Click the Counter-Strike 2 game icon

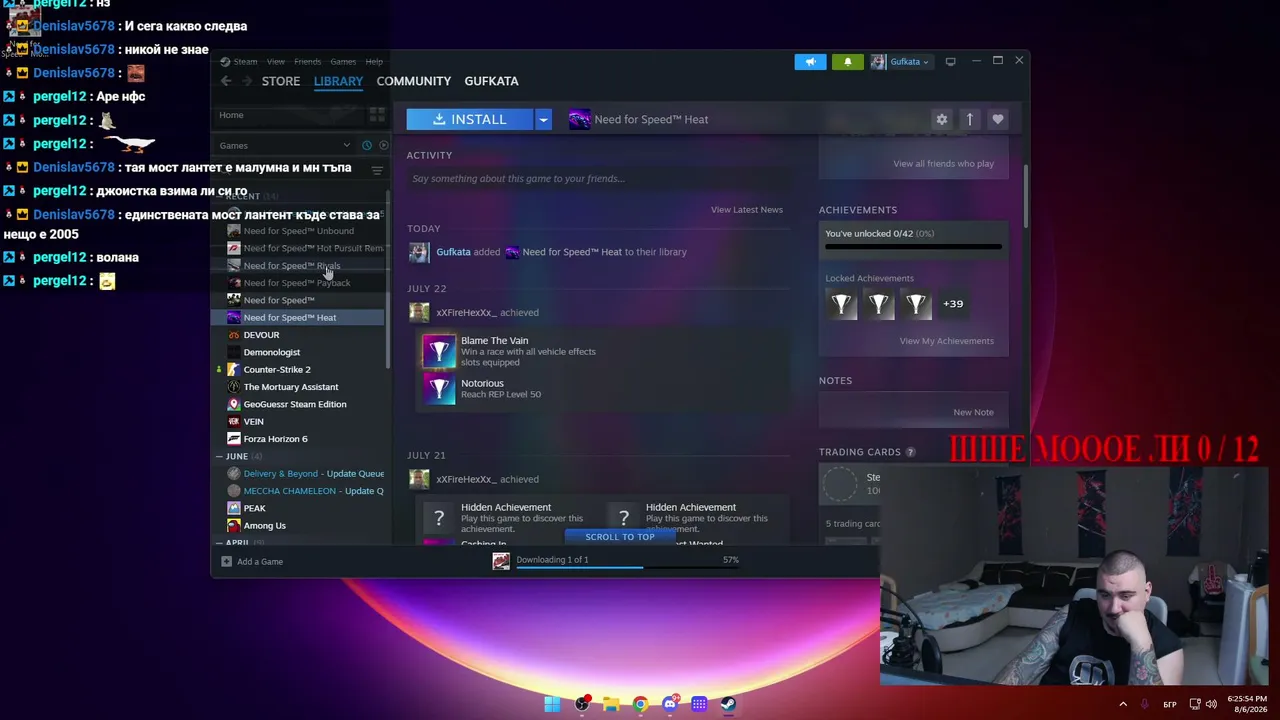click(x=234, y=369)
